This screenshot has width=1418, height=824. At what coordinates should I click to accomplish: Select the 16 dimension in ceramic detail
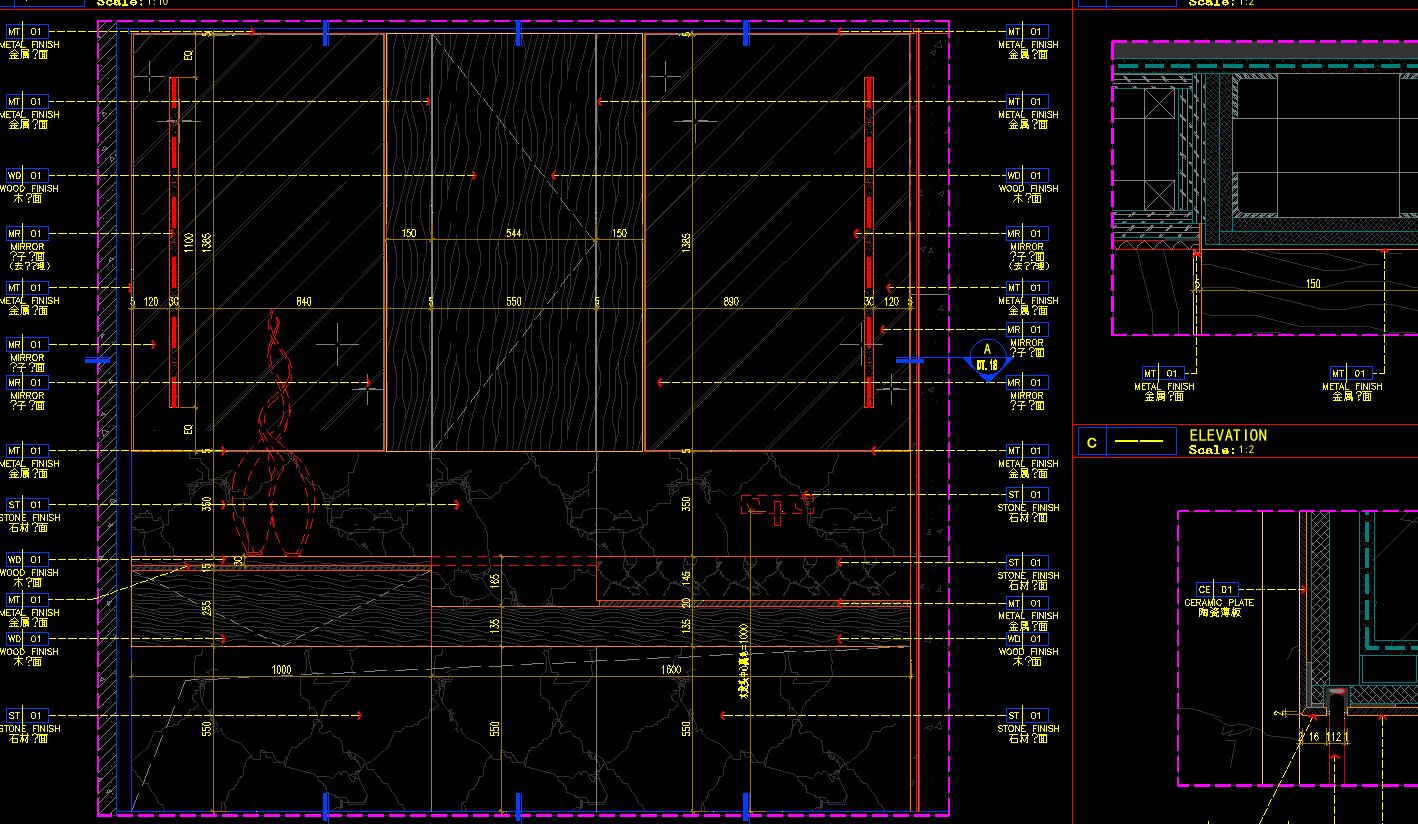1313,737
